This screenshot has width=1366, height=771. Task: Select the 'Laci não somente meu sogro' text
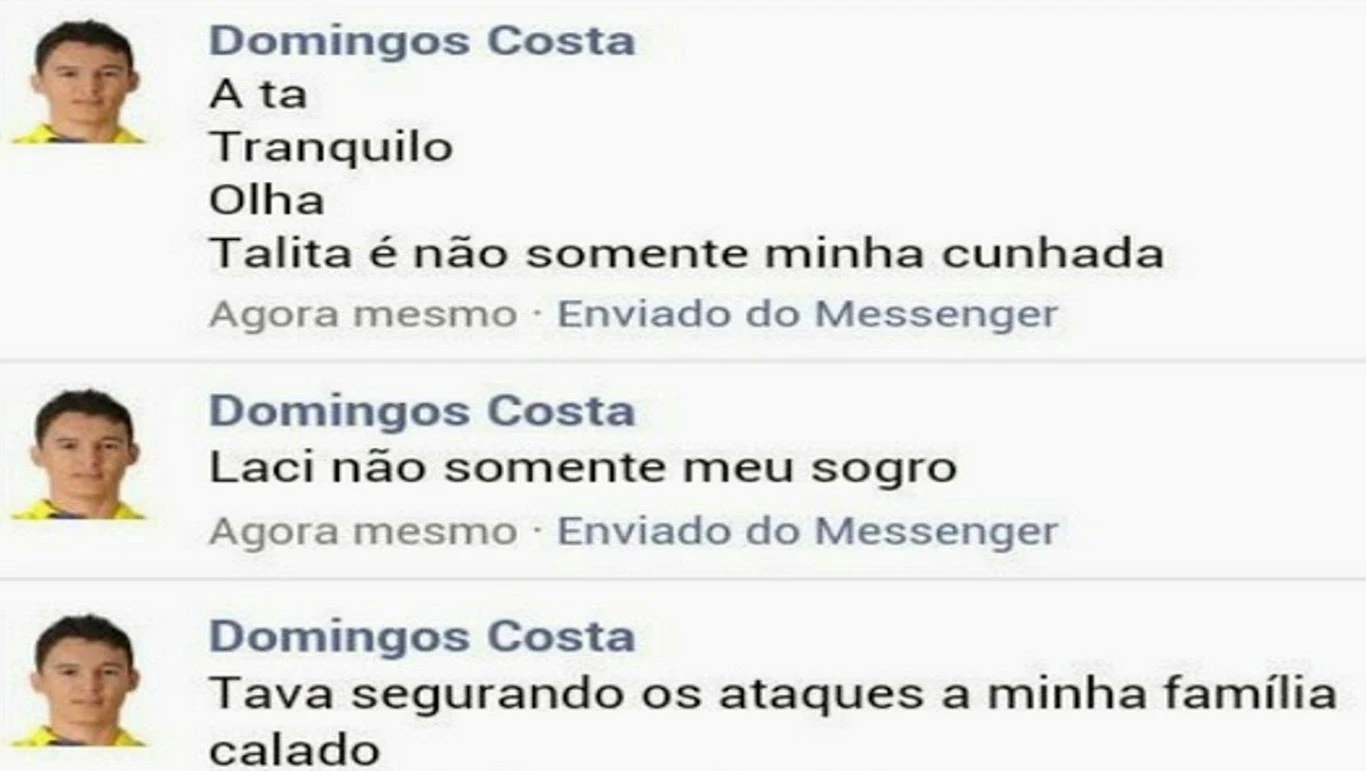click(583, 468)
